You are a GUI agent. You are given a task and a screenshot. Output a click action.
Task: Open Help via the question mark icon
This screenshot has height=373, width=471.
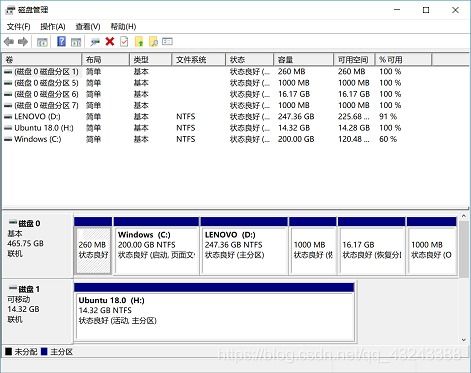click(x=61, y=42)
